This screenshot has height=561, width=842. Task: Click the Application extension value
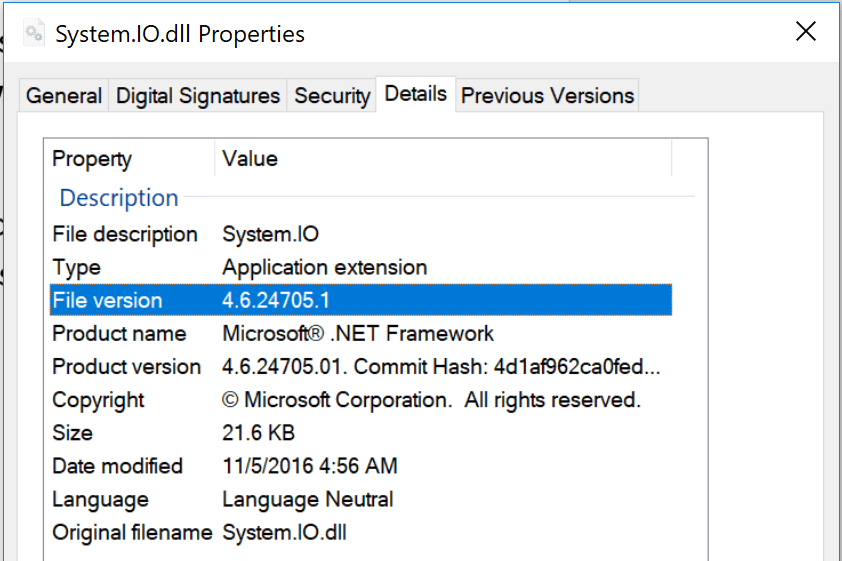[x=325, y=267]
